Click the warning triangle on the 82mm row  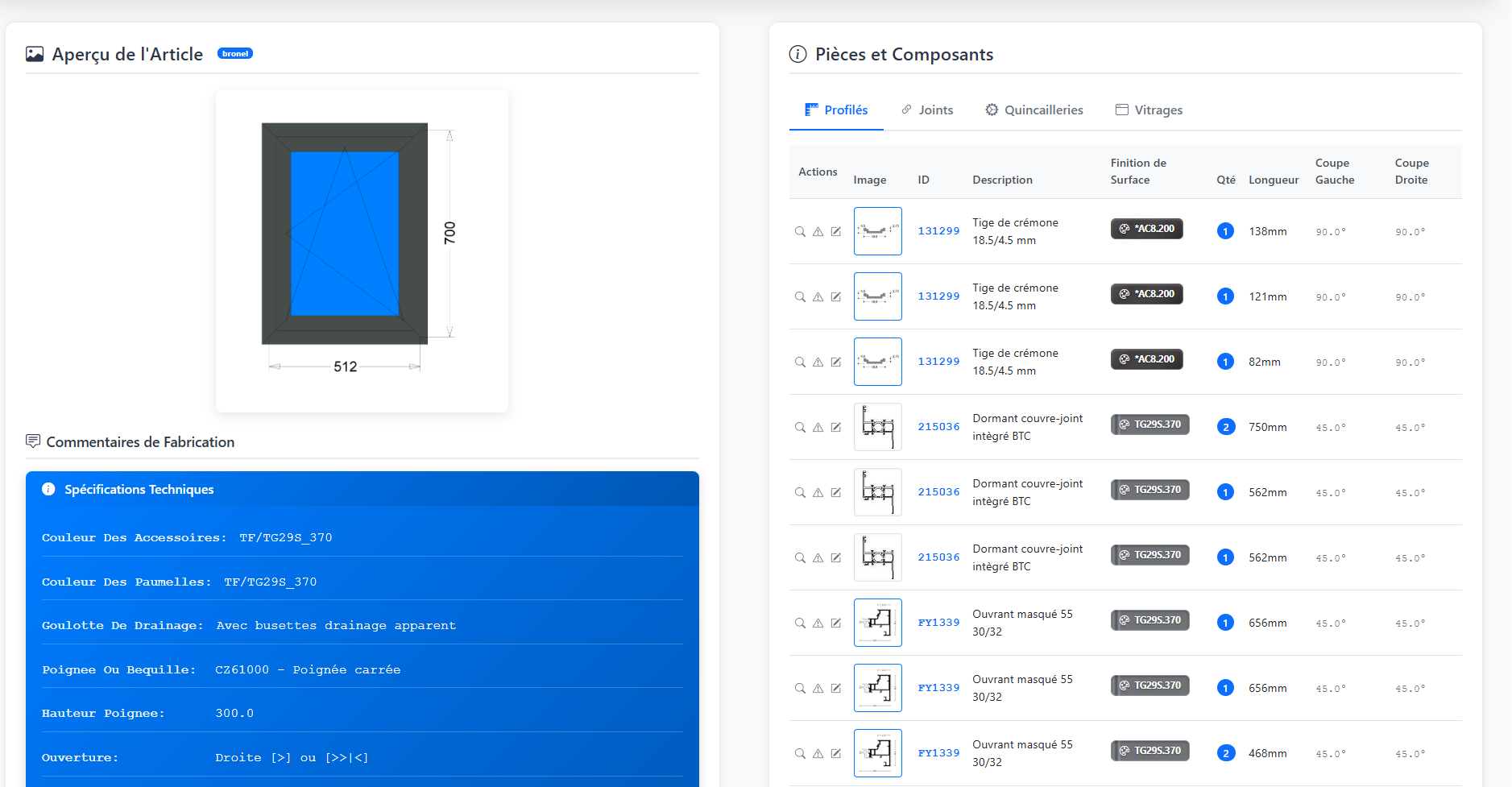tap(818, 362)
